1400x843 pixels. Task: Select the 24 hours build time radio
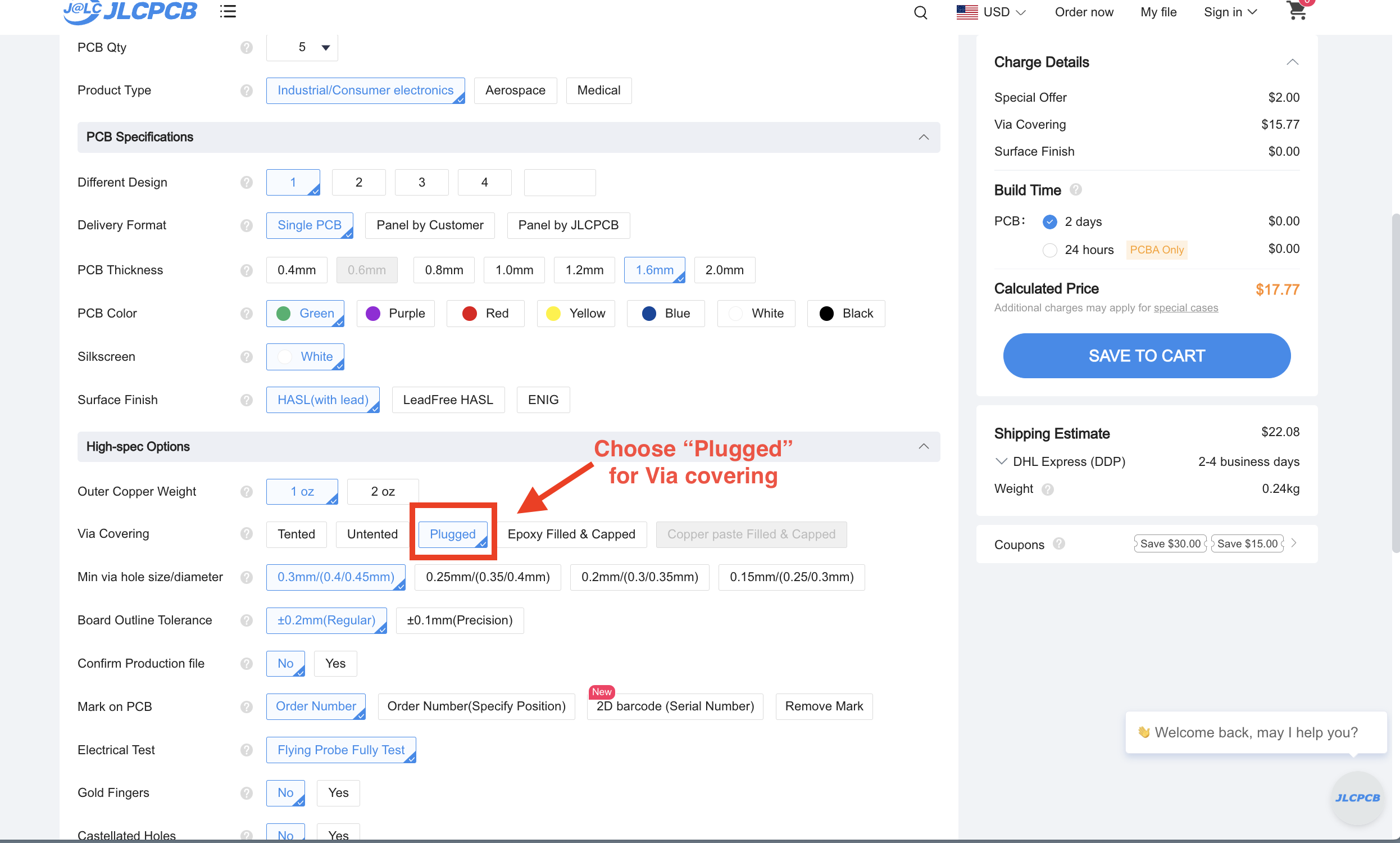1049,250
